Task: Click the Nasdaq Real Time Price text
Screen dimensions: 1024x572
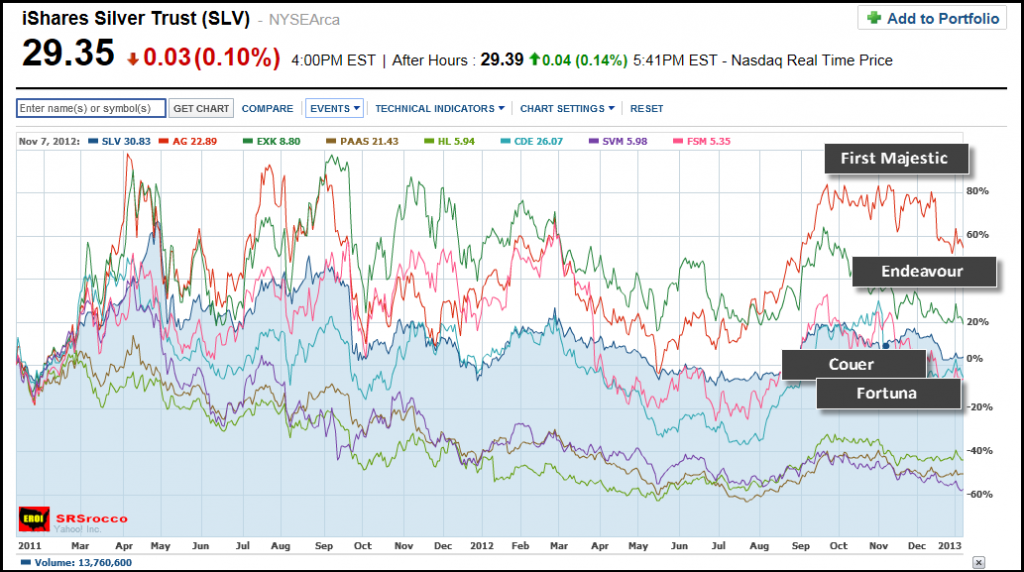Action: pos(812,60)
